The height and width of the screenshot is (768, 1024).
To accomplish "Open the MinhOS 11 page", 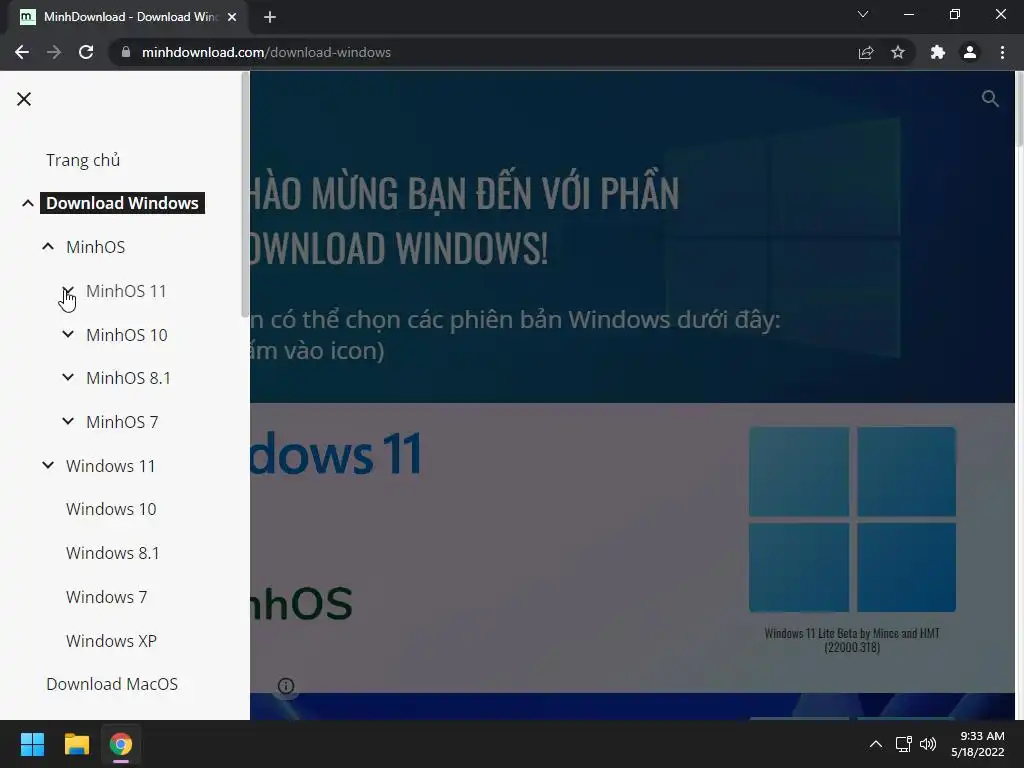I will pos(126,291).
